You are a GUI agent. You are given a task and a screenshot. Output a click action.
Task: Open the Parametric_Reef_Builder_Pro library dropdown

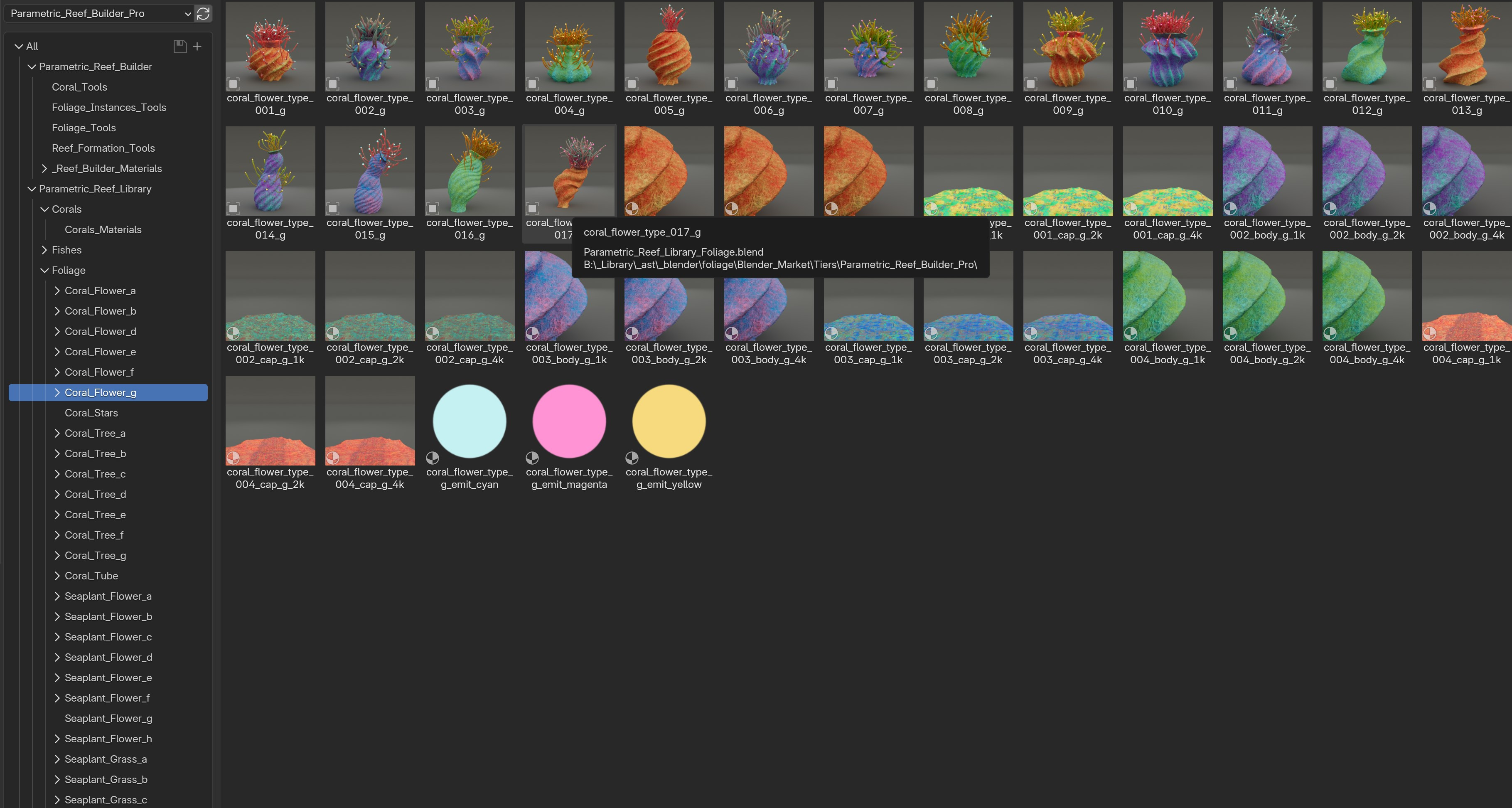coord(100,13)
